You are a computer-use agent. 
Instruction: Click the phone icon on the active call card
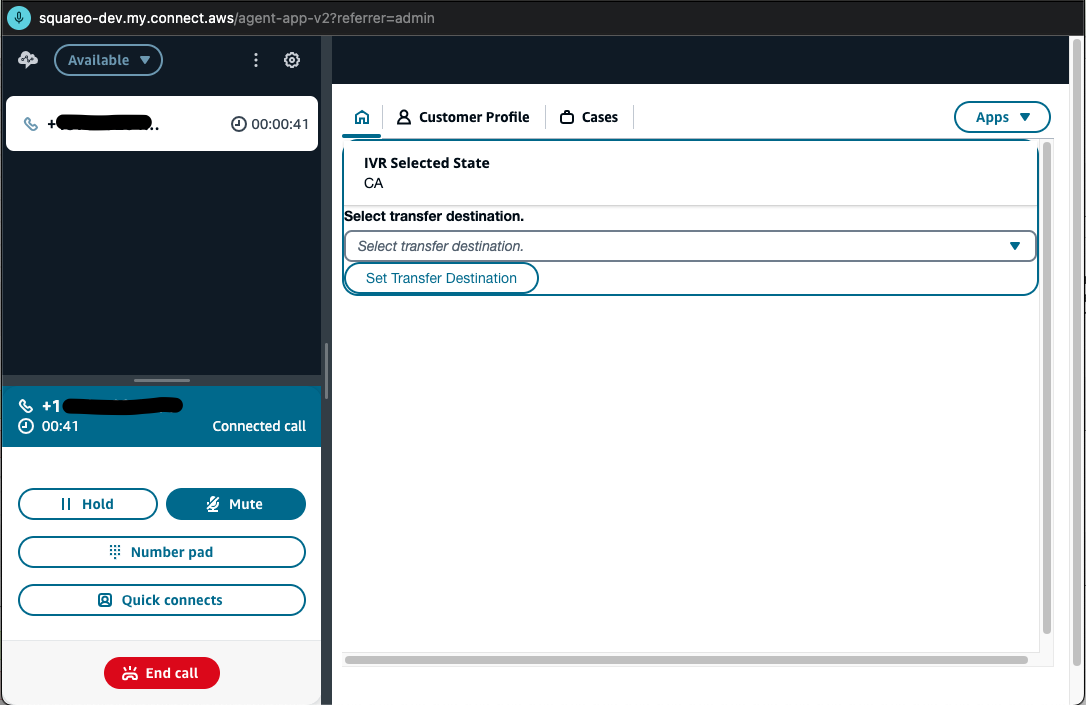pos(27,406)
